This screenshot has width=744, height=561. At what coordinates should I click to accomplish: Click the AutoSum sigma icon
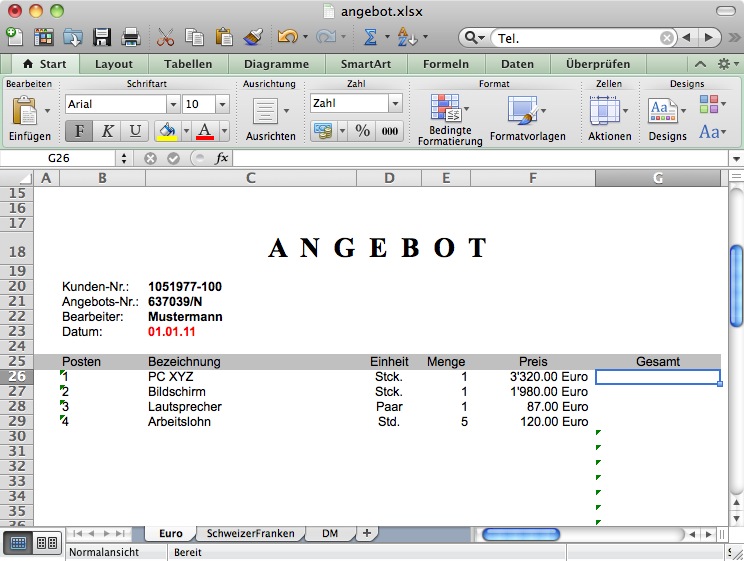(x=370, y=37)
